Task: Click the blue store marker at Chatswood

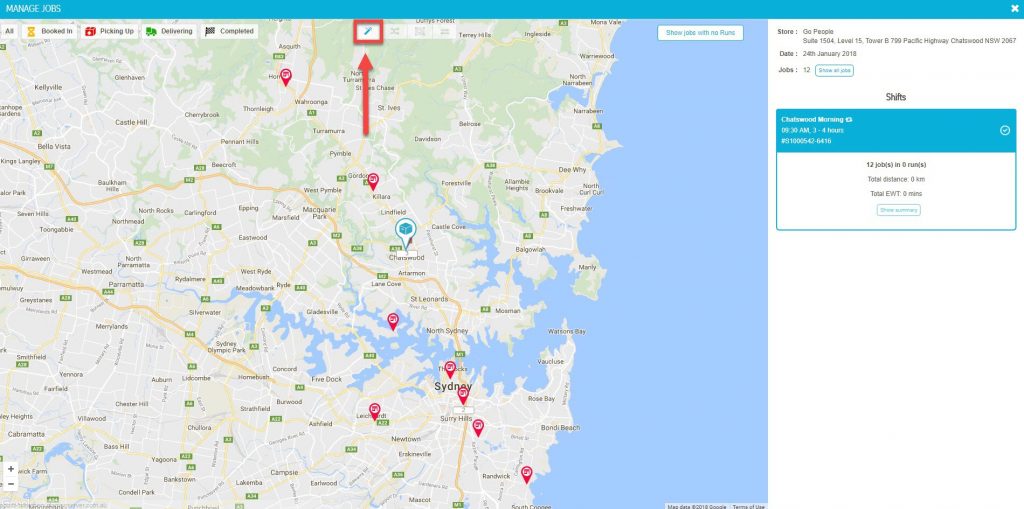Action: click(406, 232)
